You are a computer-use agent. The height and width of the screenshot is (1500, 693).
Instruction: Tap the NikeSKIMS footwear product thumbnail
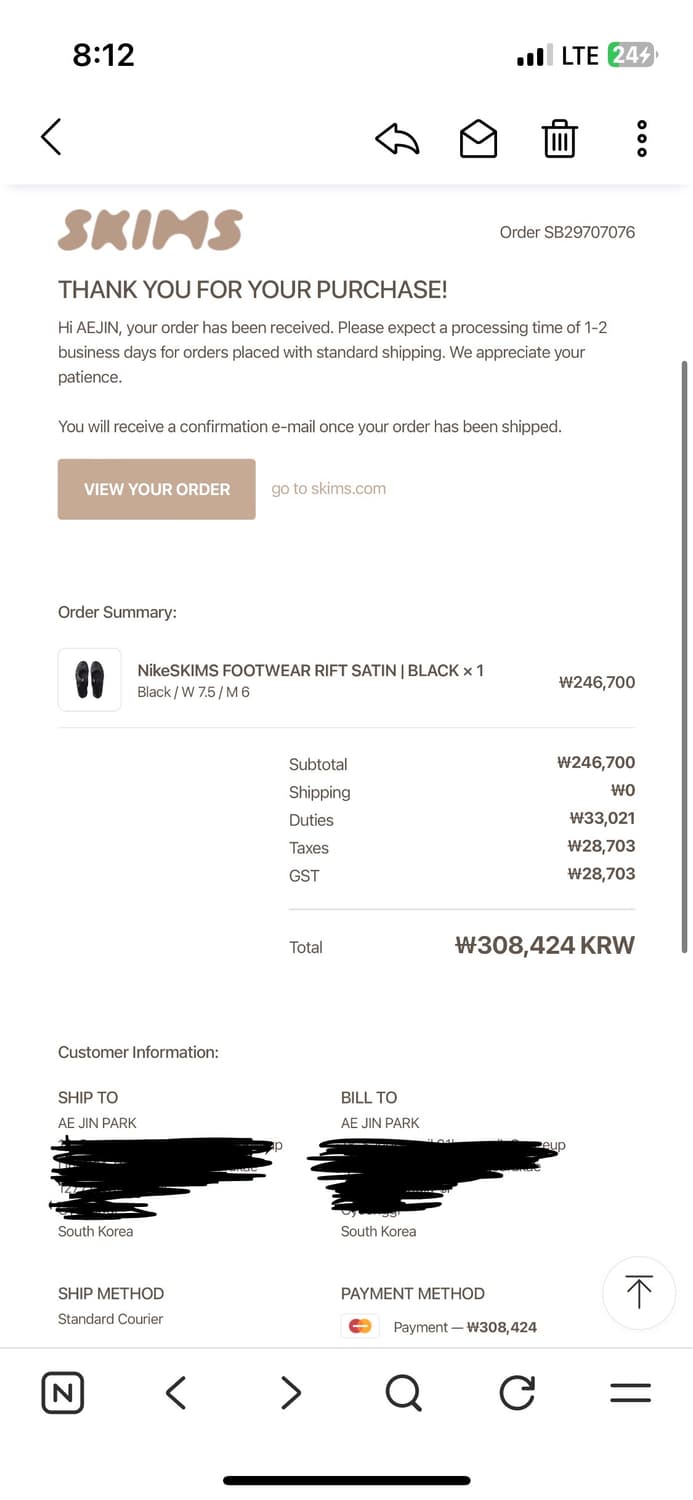89,679
